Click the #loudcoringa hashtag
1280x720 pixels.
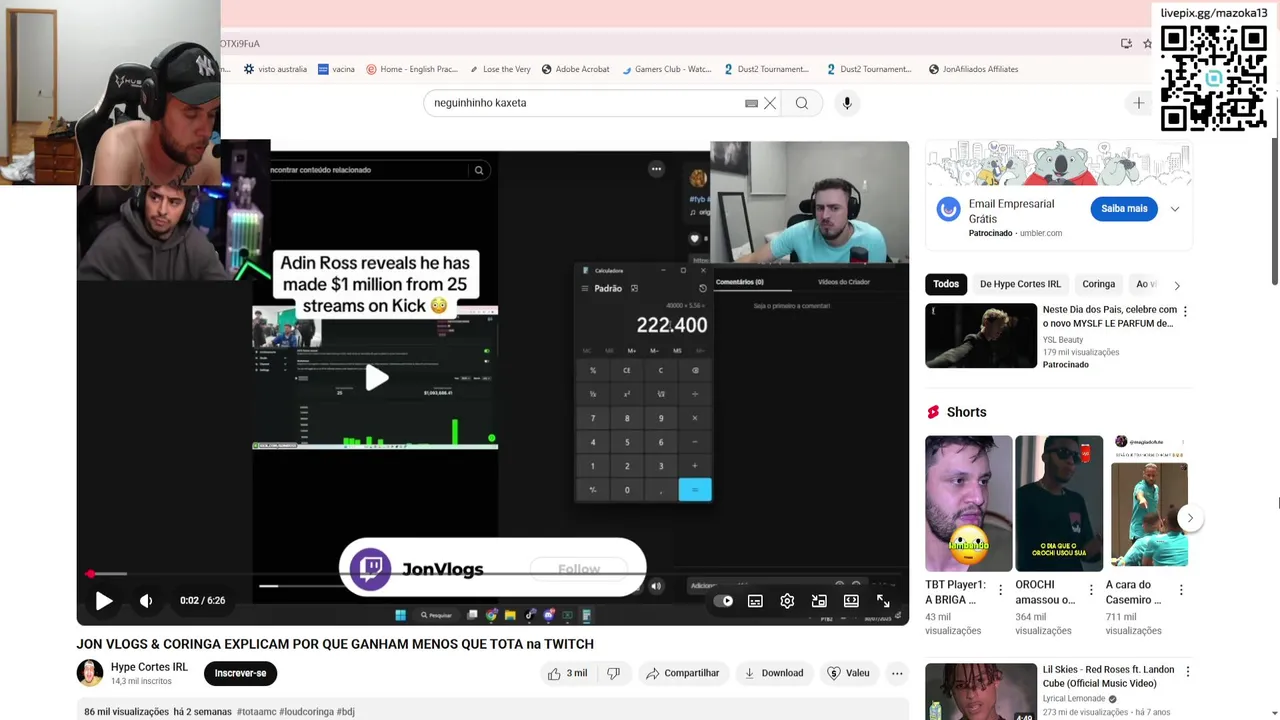(306, 712)
